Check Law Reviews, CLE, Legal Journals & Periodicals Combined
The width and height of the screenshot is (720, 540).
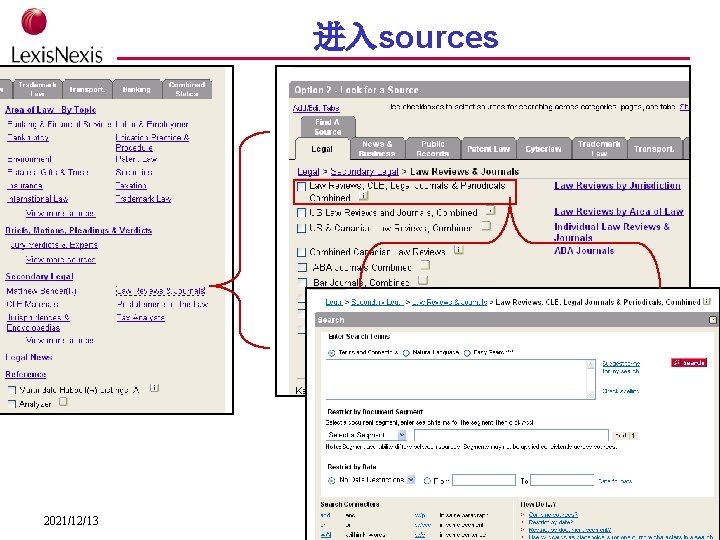(x=301, y=186)
